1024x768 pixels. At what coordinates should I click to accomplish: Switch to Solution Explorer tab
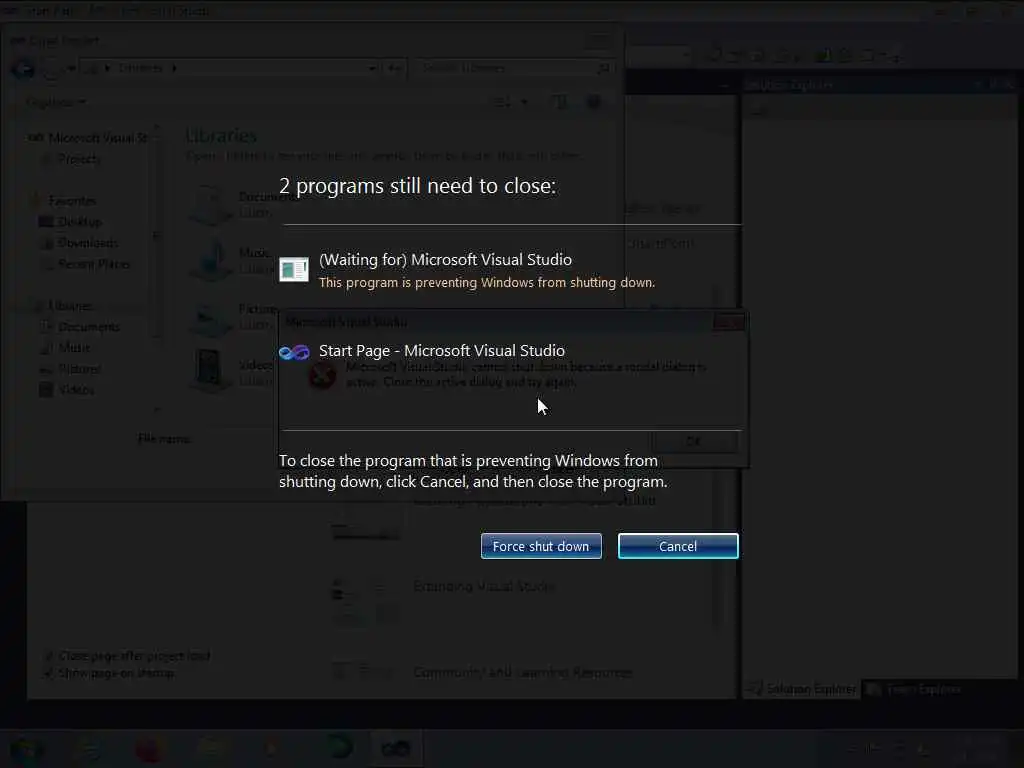(802, 689)
